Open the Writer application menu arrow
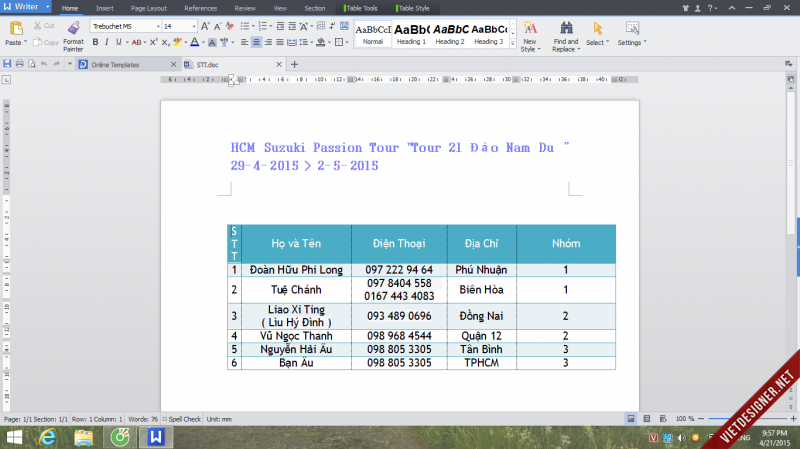 pos(47,7)
